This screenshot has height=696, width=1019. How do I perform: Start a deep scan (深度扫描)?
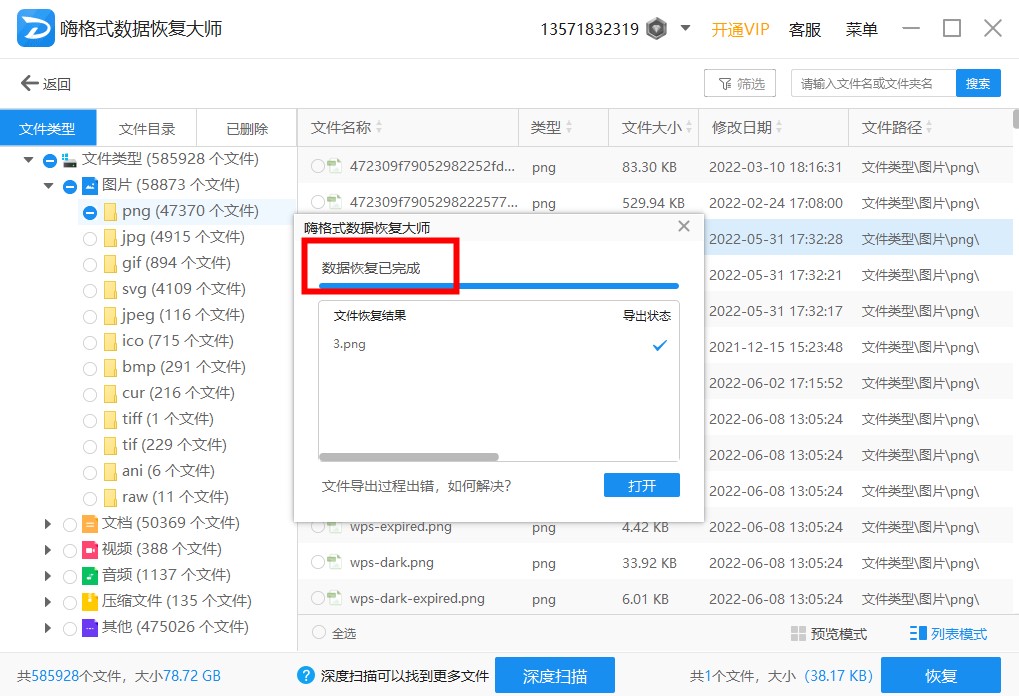point(554,675)
